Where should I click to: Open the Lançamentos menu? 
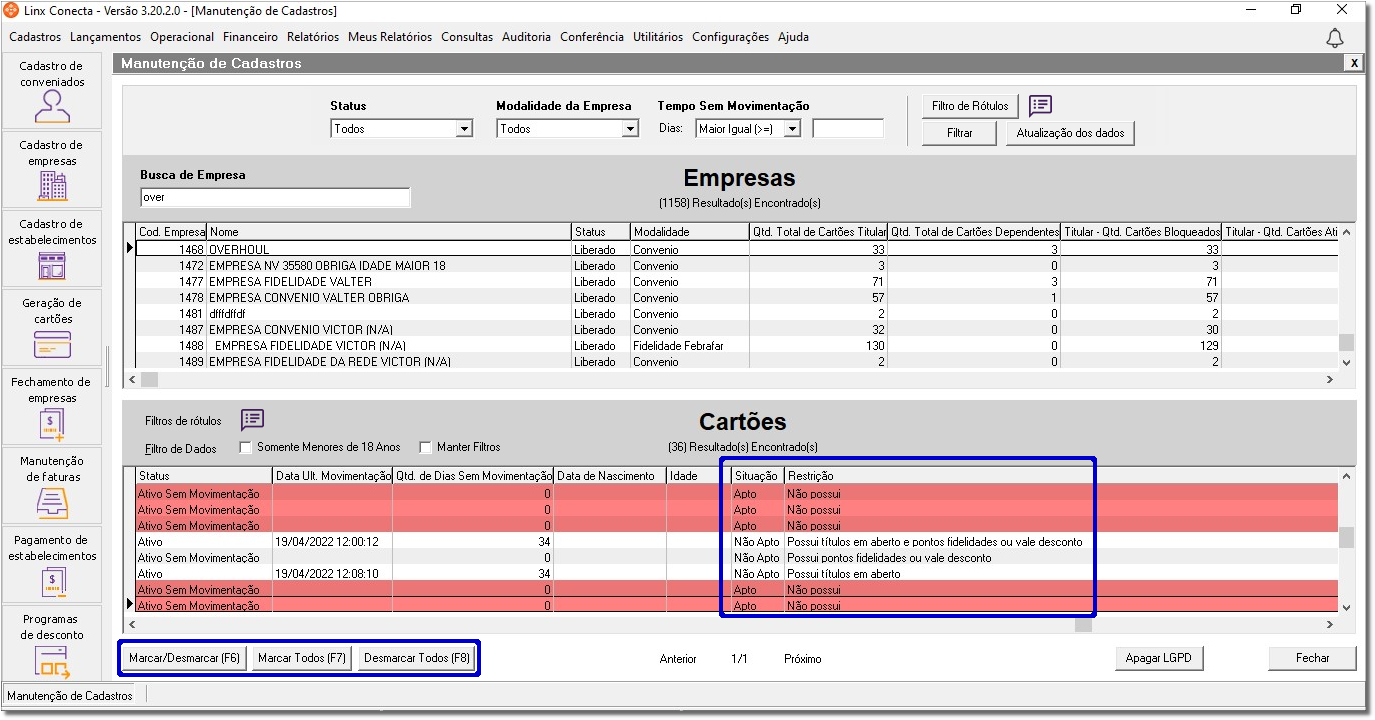(105, 37)
